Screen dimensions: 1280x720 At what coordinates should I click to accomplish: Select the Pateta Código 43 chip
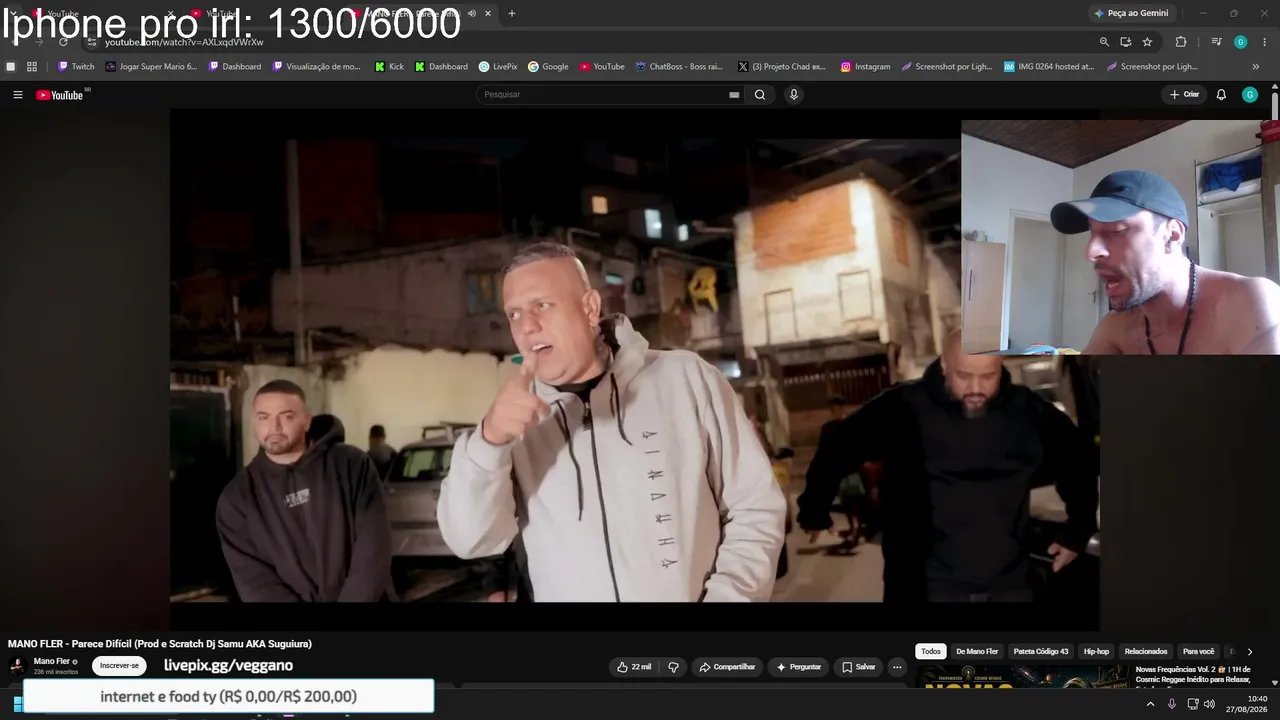pos(1041,652)
